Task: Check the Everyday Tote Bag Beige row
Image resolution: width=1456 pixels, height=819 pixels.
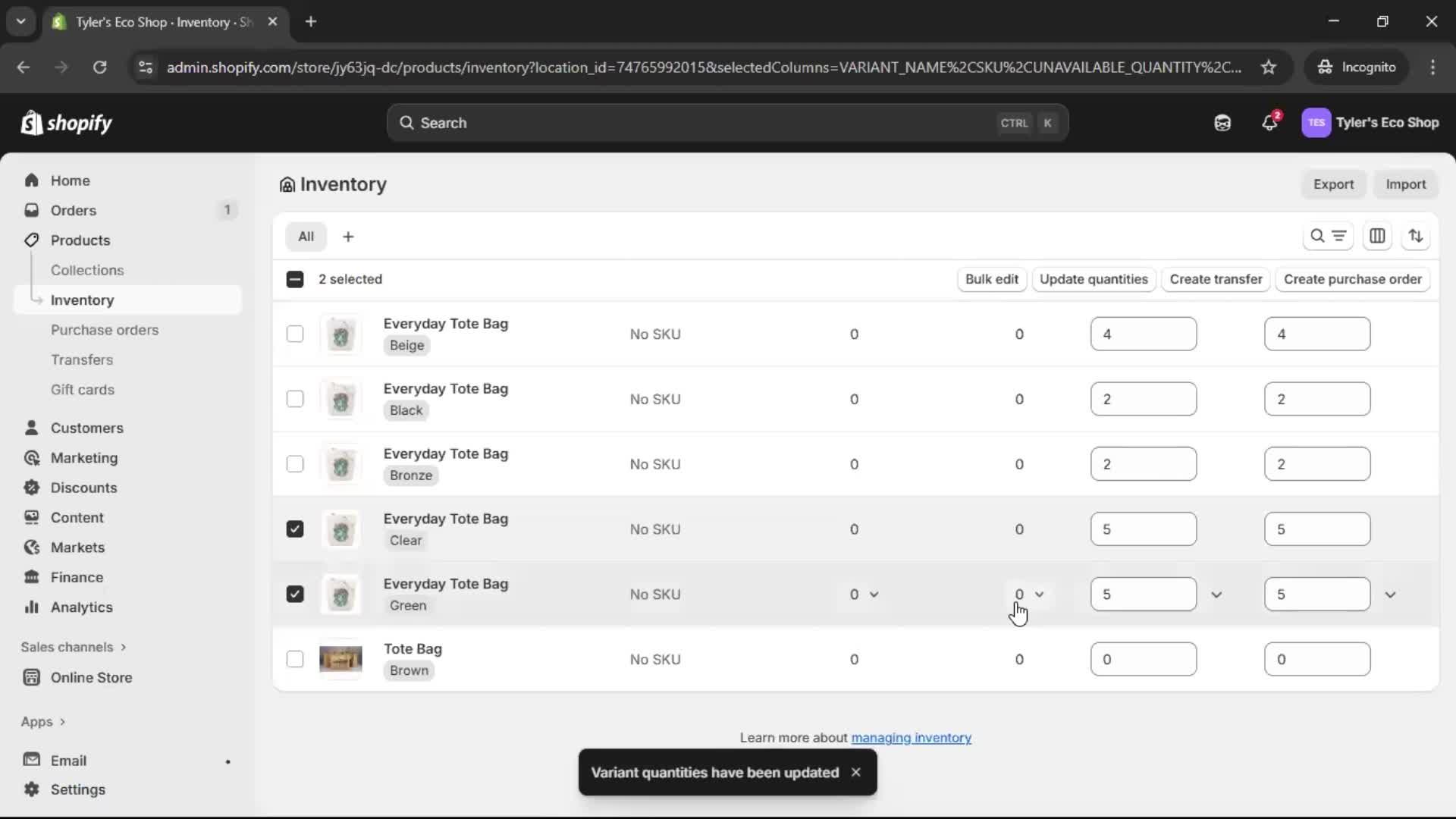Action: 295,334
